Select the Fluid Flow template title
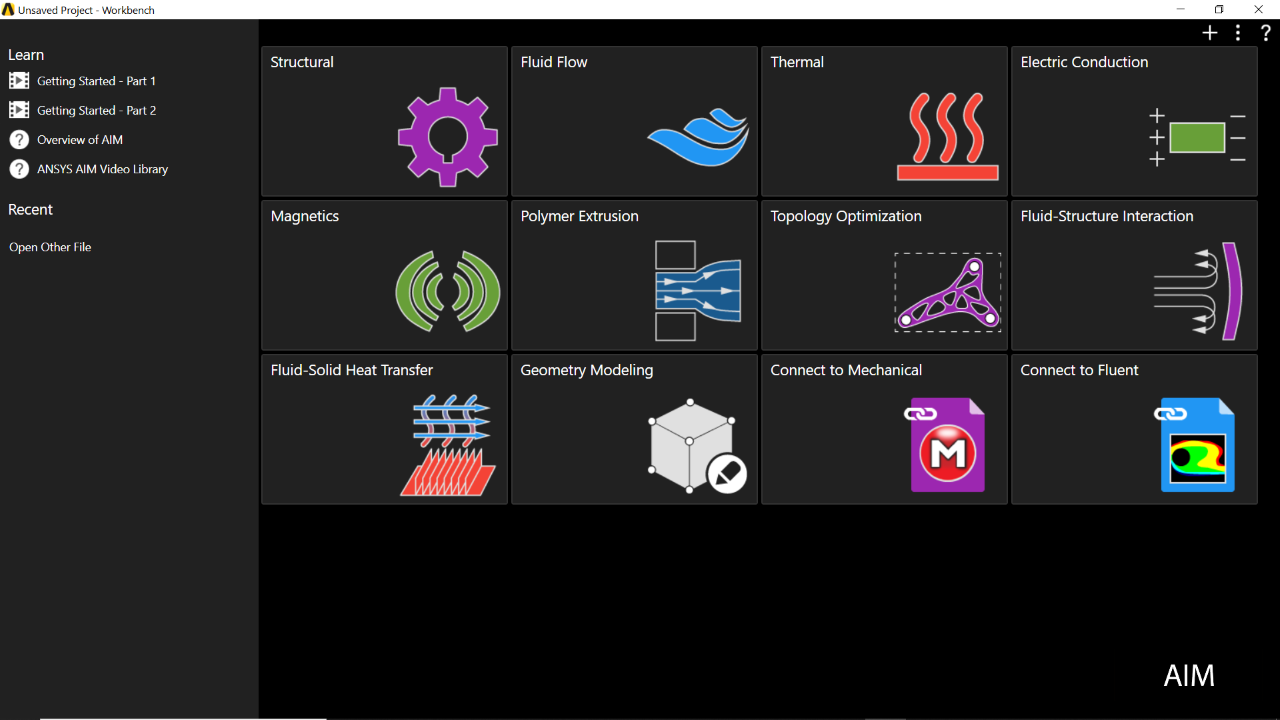 [x=554, y=62]
